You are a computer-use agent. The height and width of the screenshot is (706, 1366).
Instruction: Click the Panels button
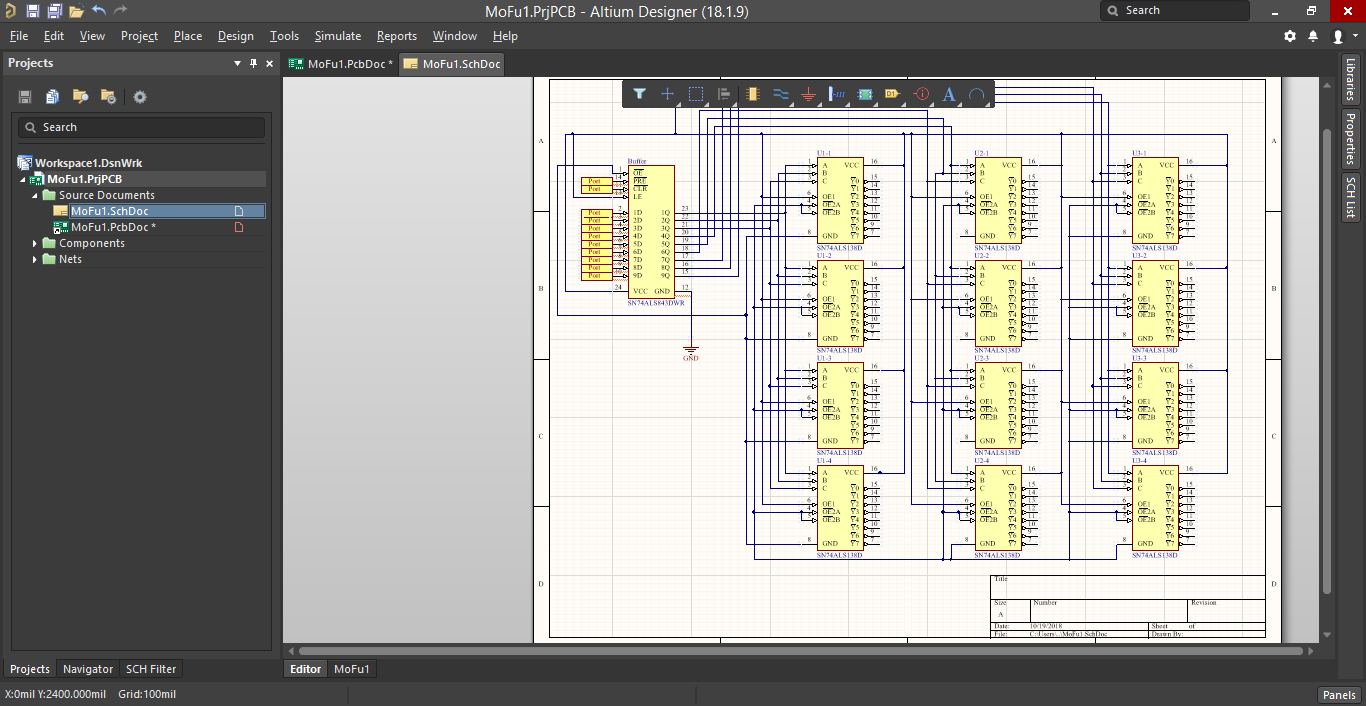(1339, 695)
